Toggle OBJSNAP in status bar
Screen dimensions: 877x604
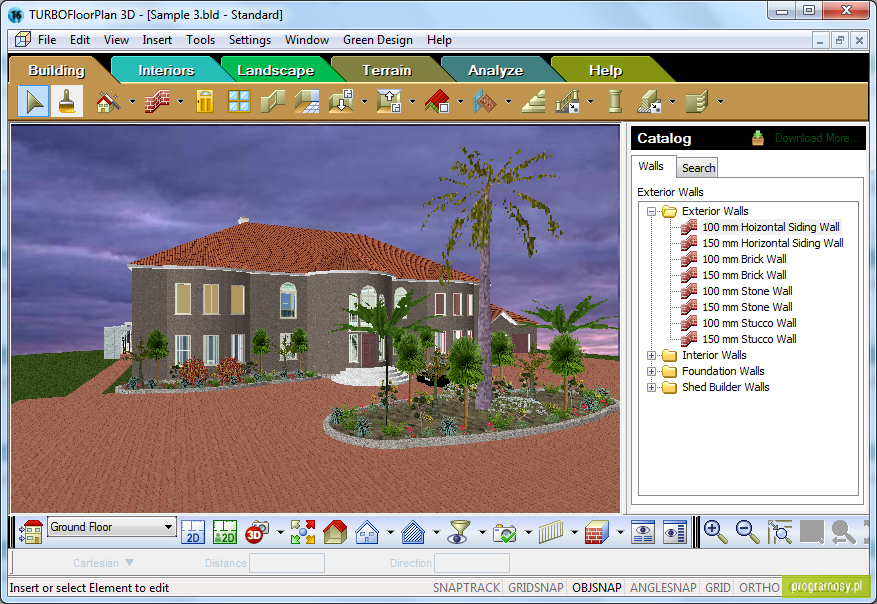(597, 588)
